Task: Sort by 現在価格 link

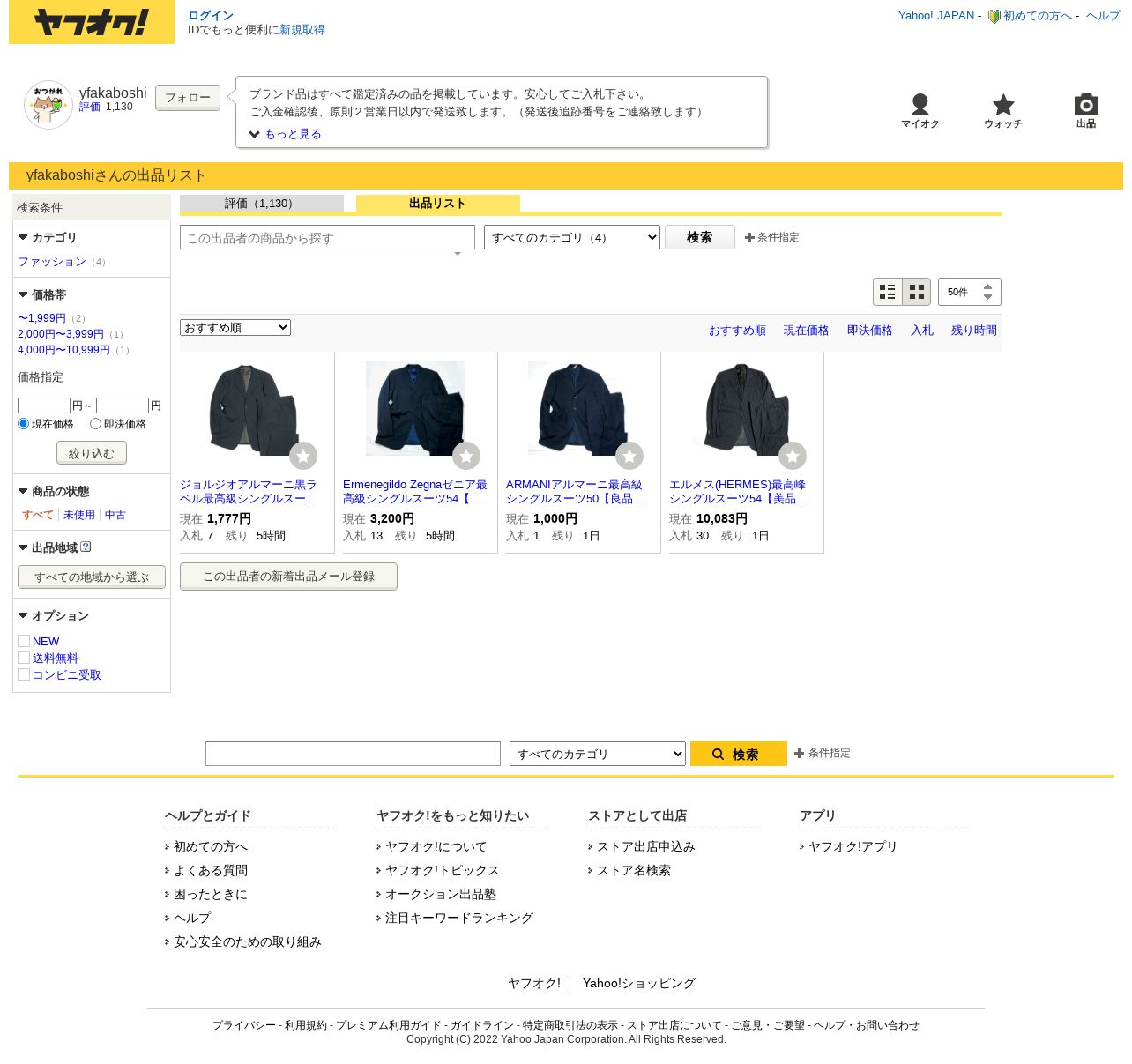Action: (x=807, y=331)
